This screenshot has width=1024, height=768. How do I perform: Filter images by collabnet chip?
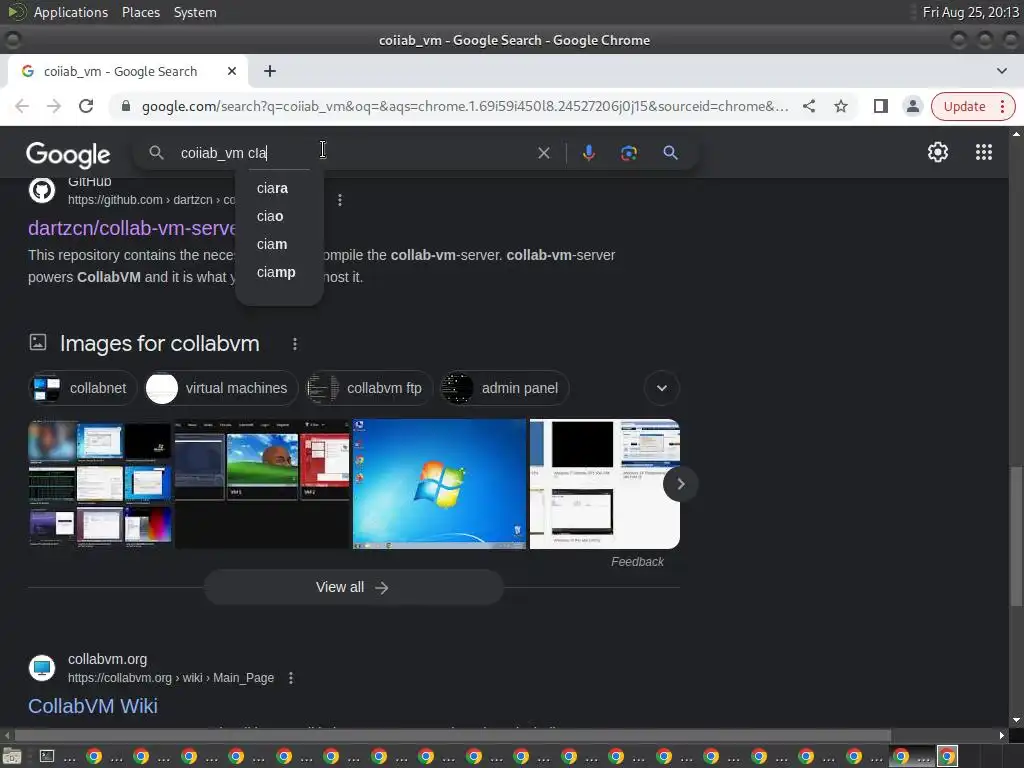click(82, 388)
